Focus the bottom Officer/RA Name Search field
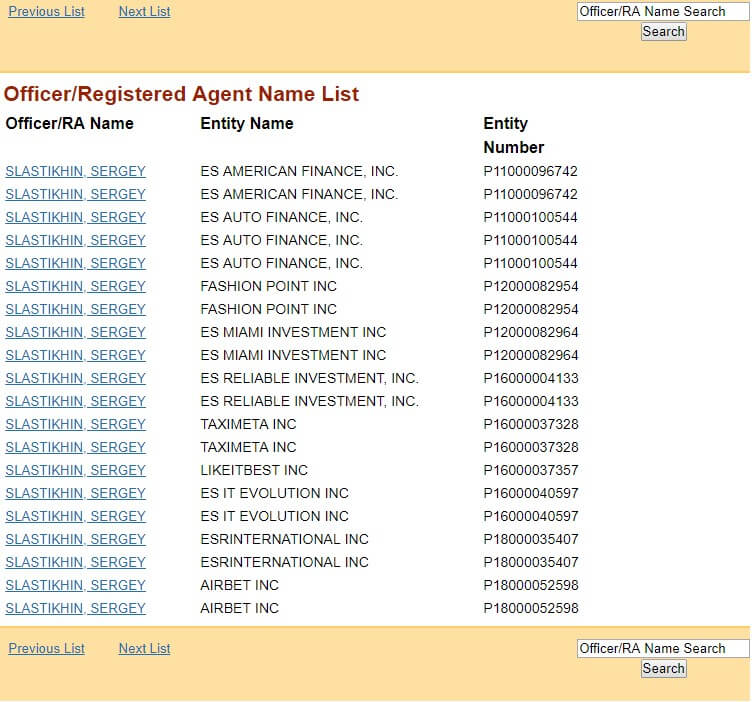Image resolution: width=752 pixels, height=702 pixels. 662,648
